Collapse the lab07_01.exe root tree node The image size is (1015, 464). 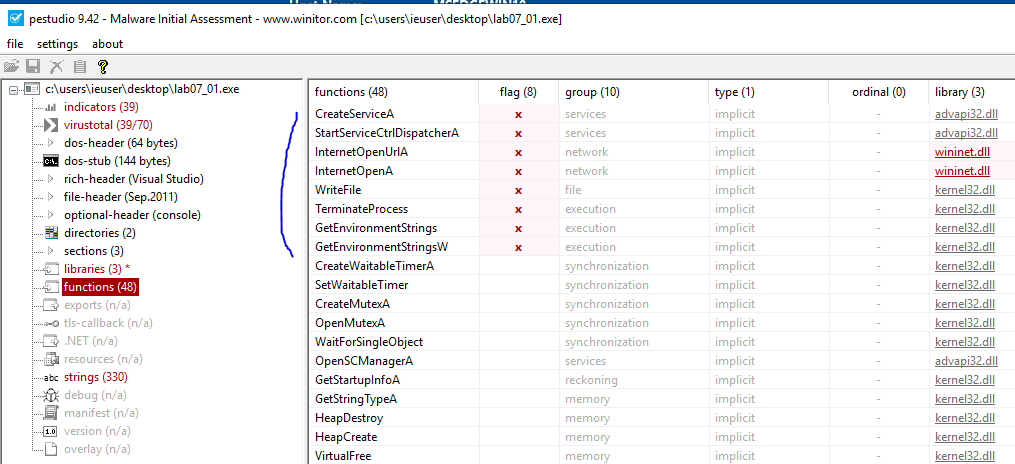point(13,89)
